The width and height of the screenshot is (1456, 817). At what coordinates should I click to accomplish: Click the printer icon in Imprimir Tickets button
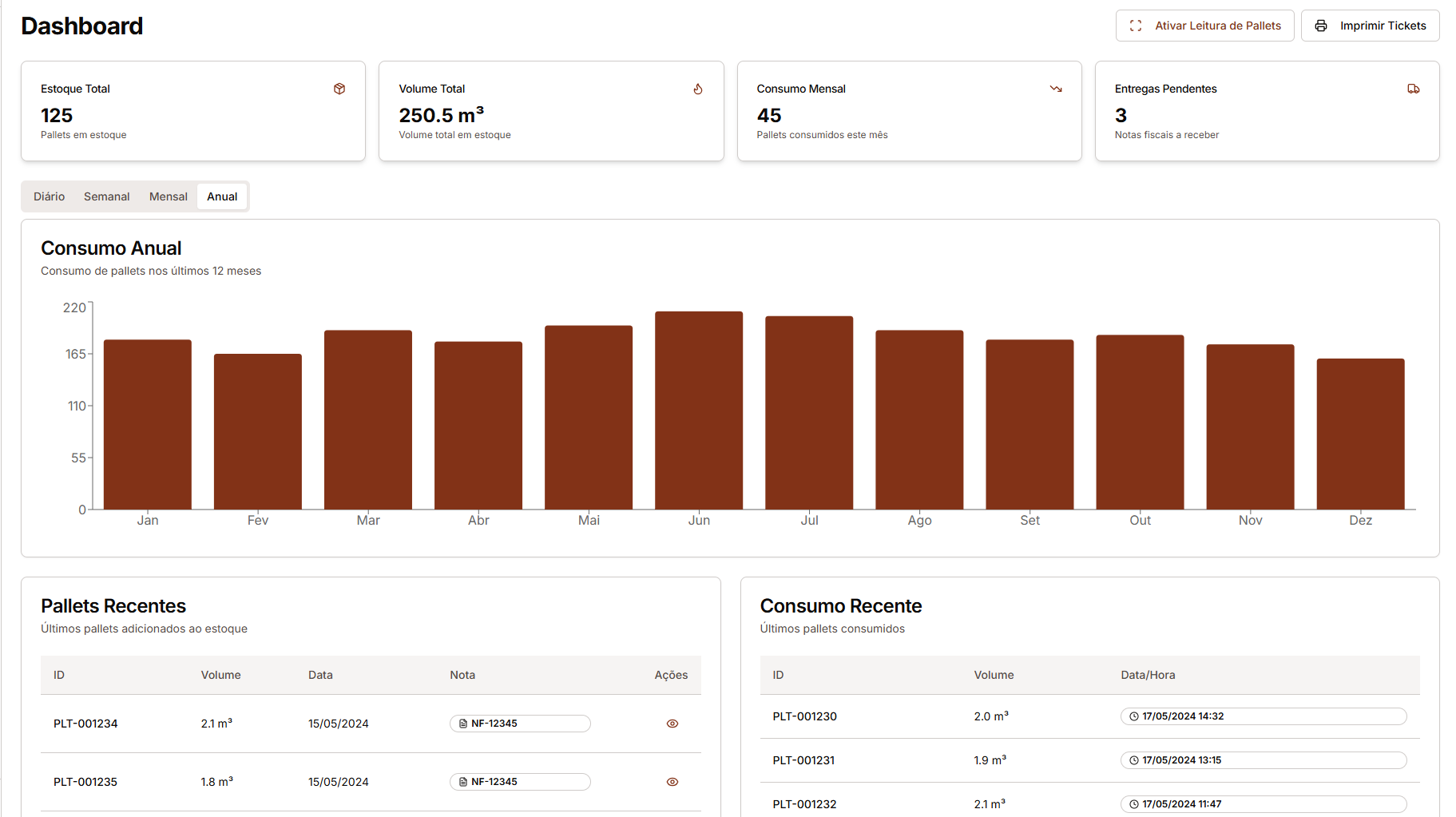point(1323,26)
